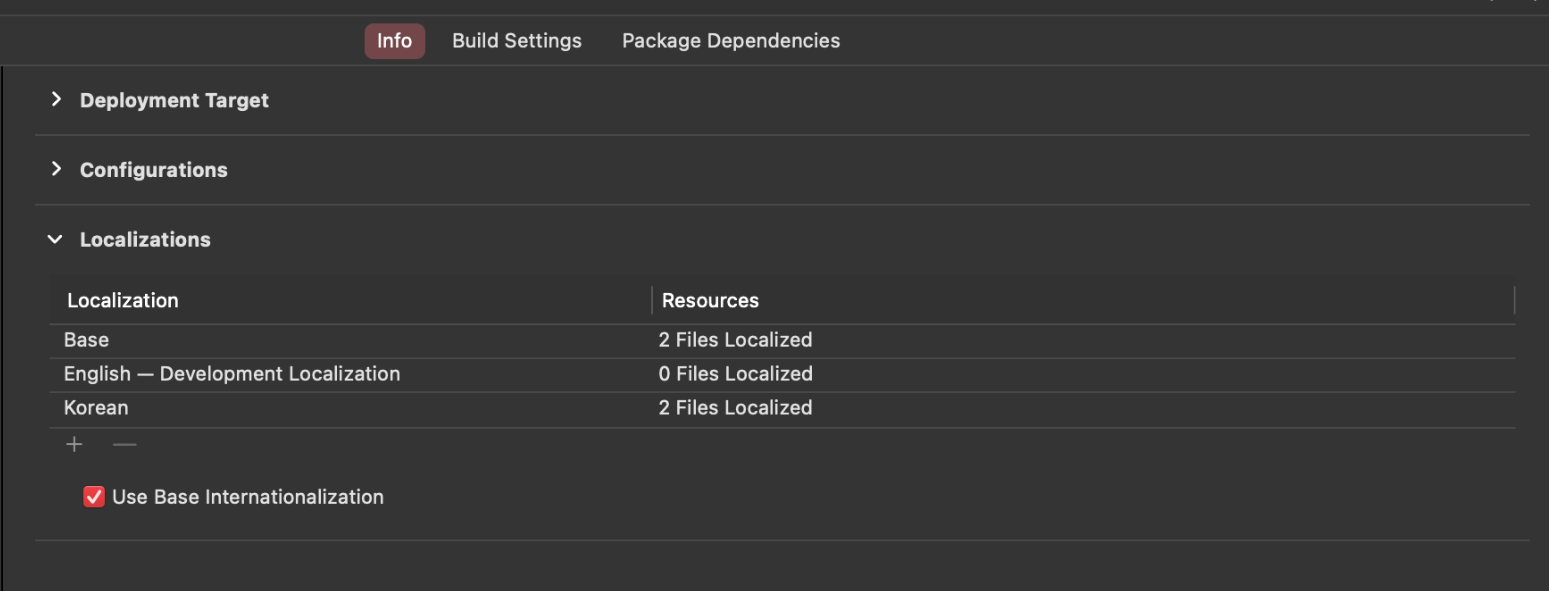Click the Configurations heading label
The width and height of the screenshot is (1549, 591).
[154, 170]
